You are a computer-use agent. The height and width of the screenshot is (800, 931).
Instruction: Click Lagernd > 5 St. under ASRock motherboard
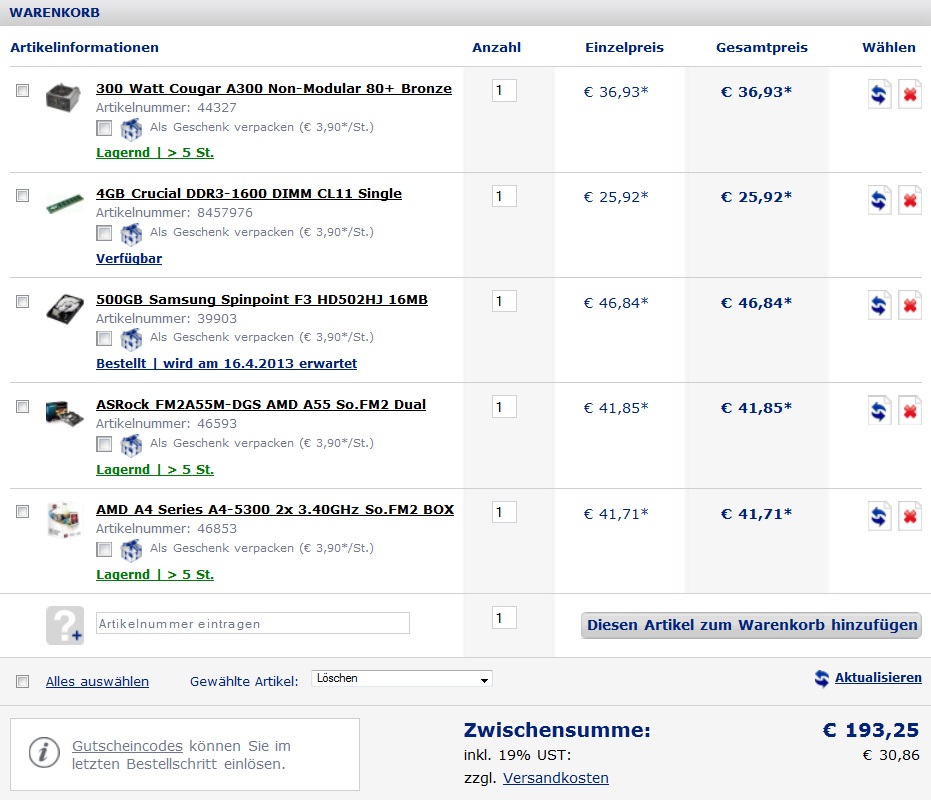click(155, 469)
